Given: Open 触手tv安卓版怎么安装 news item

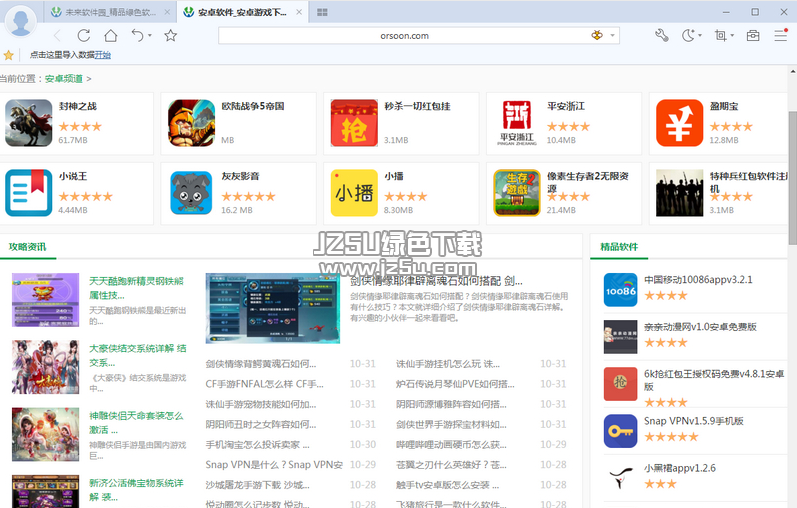Looking at the screenshot, I should click(447, 485).
